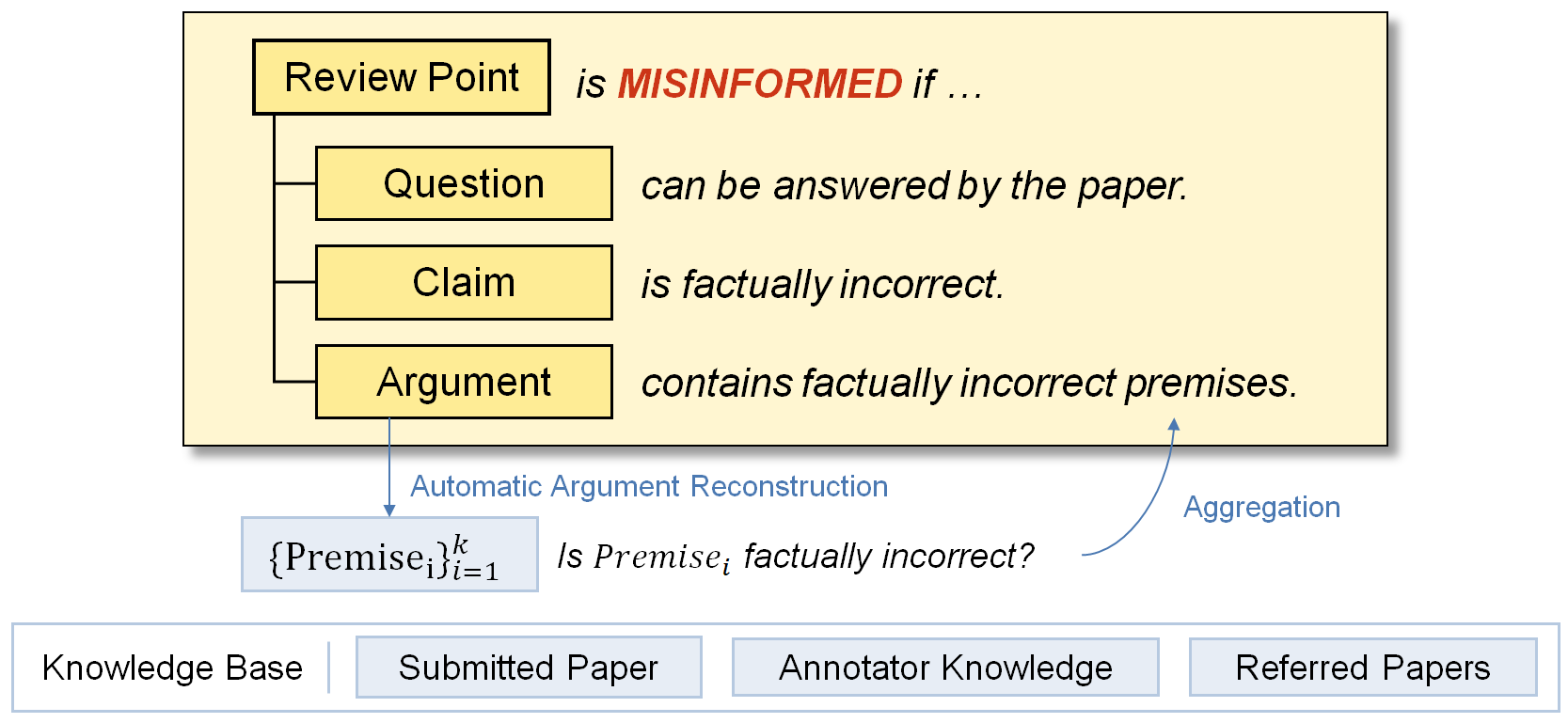
Task: Select the Argument box
Action: (x=464, y=382)
